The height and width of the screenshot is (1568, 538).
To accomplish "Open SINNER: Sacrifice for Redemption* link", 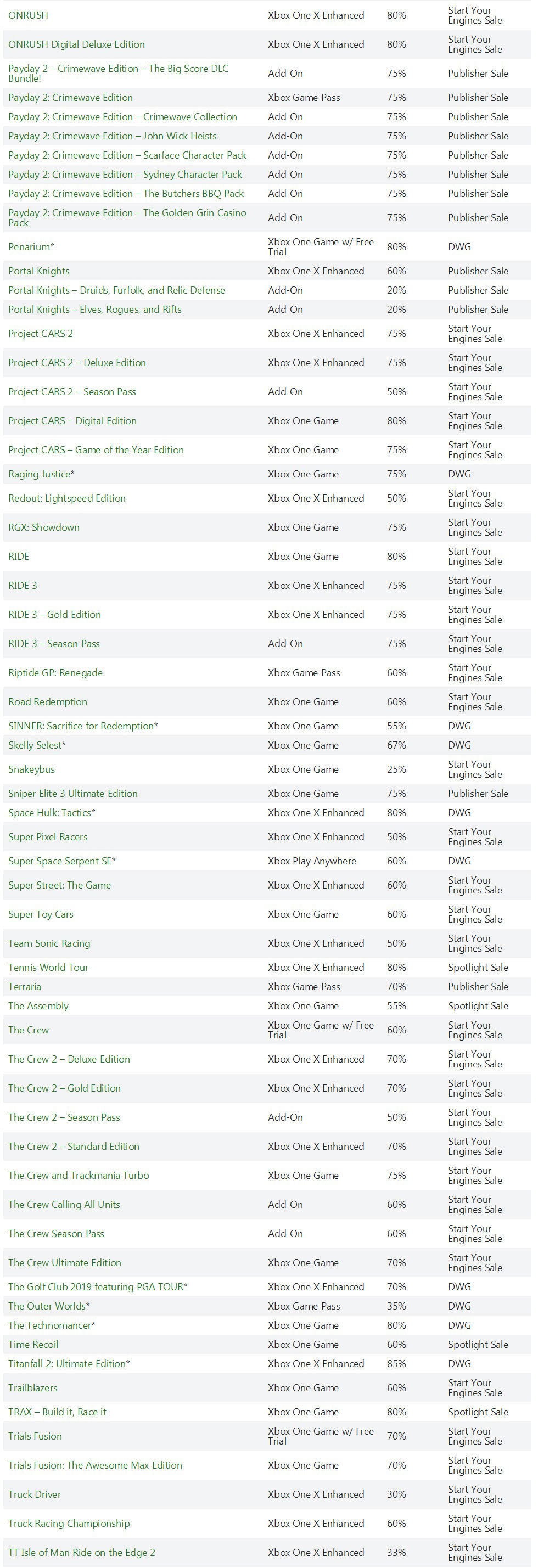I will [83, 726].
